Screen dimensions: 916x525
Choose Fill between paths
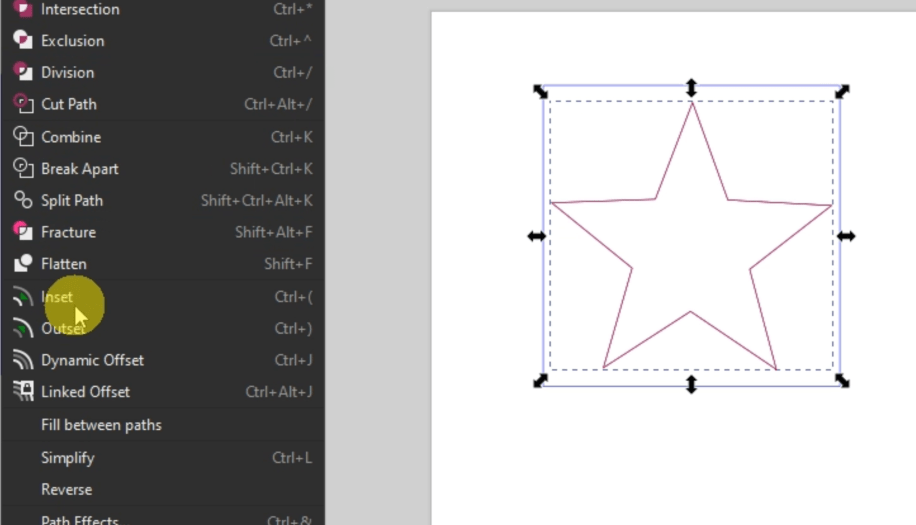pyautogui.click(x=101, y=425)
